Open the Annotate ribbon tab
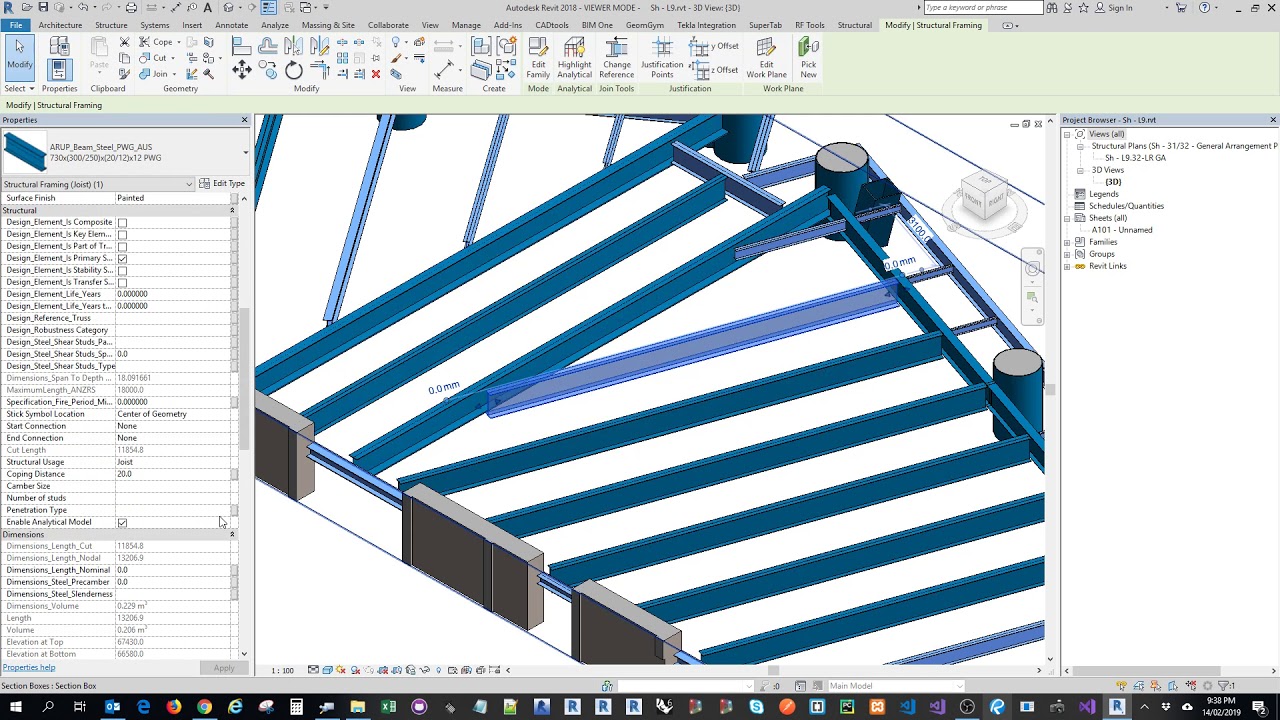 click(x=231, y=25)
